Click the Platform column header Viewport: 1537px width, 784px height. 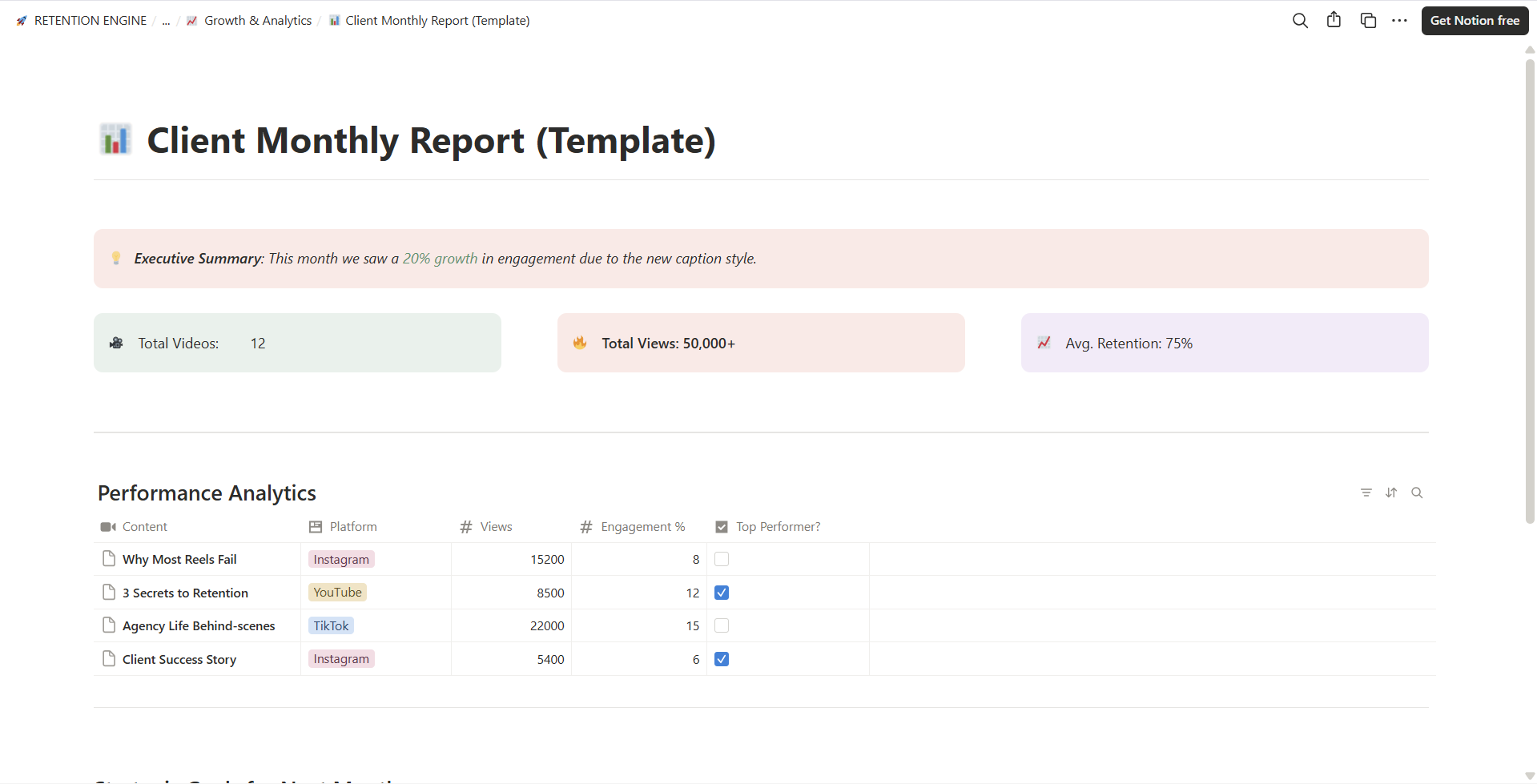click(376, 527)
